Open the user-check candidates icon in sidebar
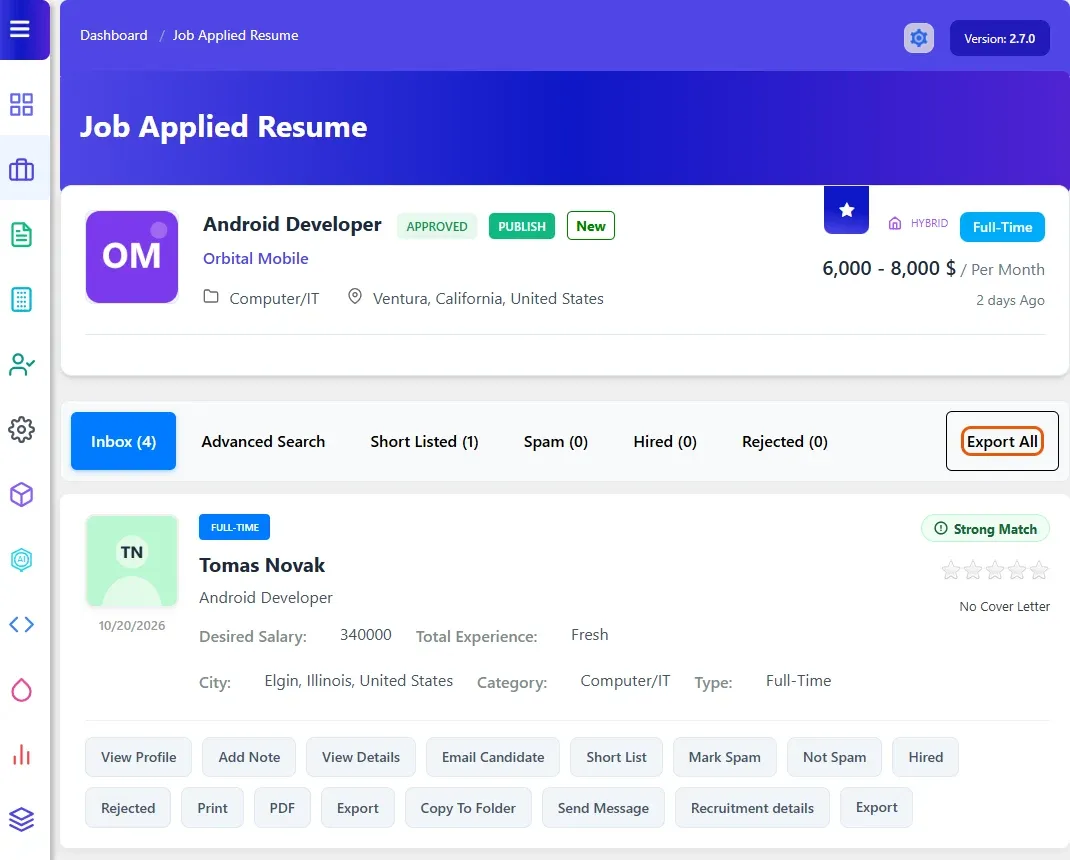This screenshot has height=860, width=1070. click(21, 364)
